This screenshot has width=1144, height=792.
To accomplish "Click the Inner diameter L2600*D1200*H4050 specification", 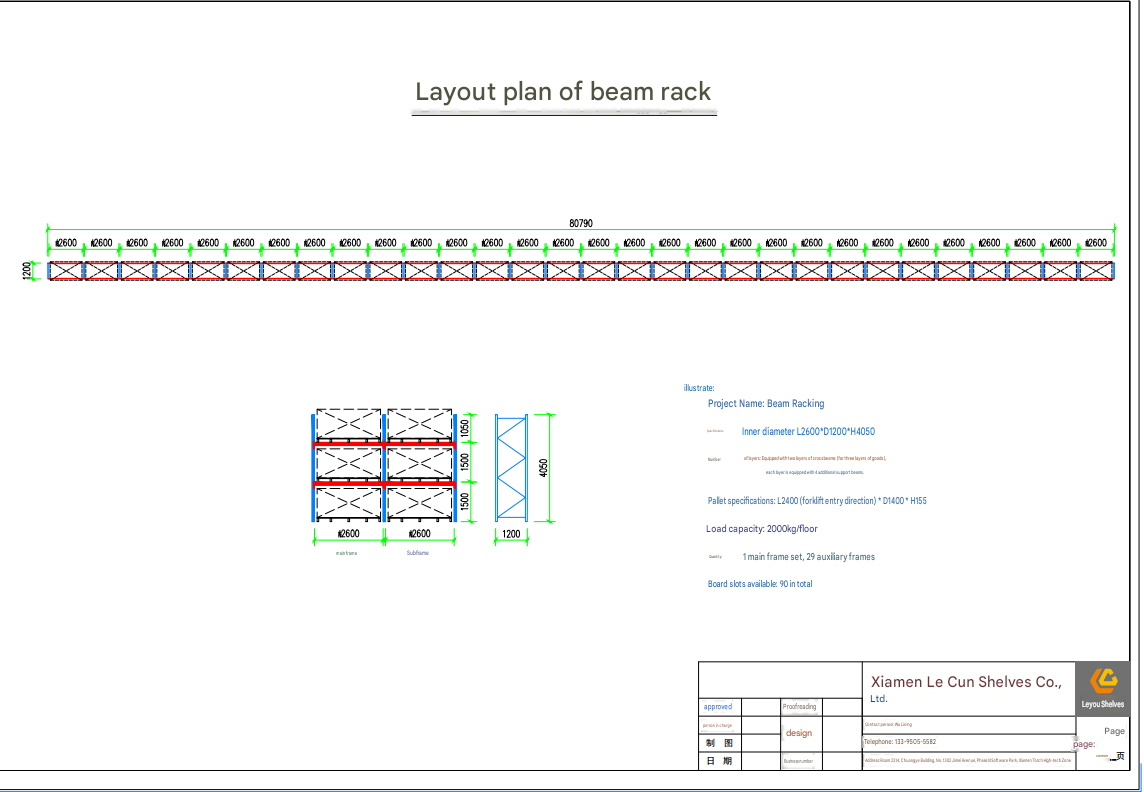I will click(808, 432).
